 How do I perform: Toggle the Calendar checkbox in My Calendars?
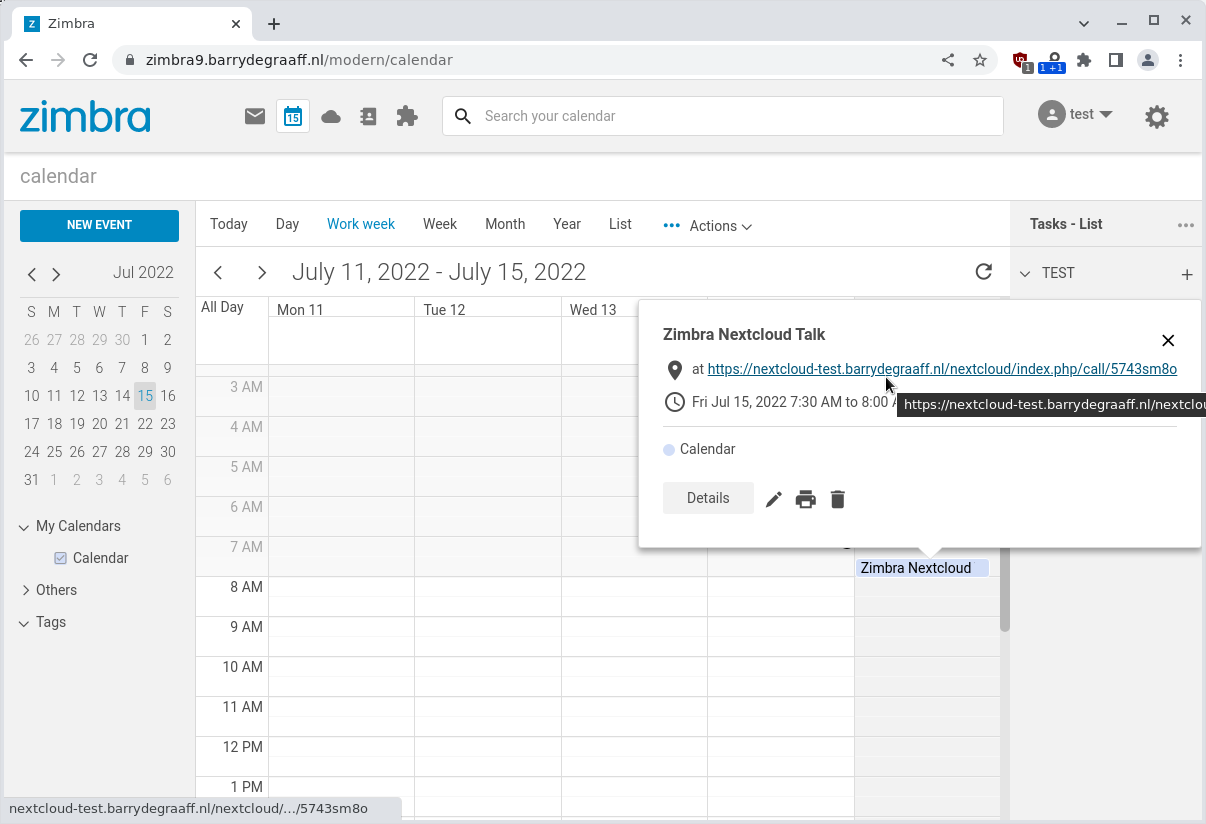pyautogui.click(x=61, y=558)
